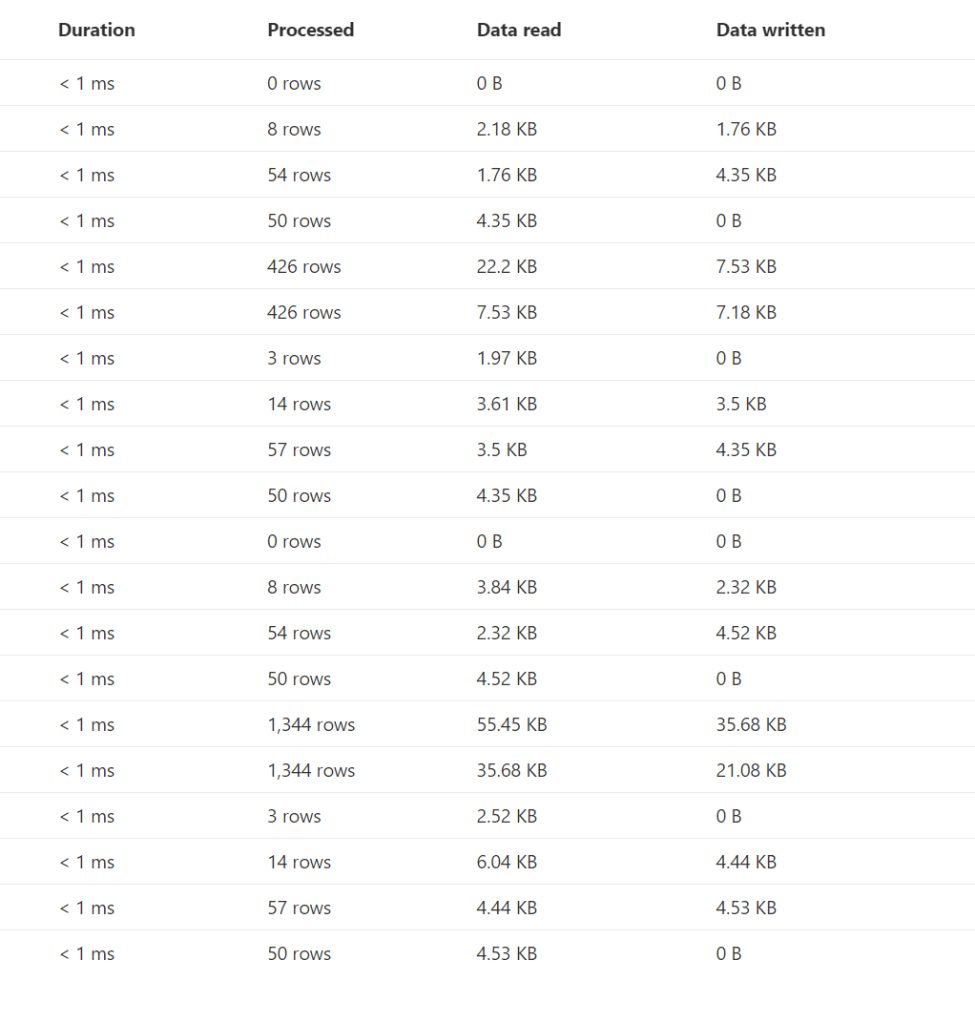Click the 2.52 KB data read cell

(x=506, y=816)
